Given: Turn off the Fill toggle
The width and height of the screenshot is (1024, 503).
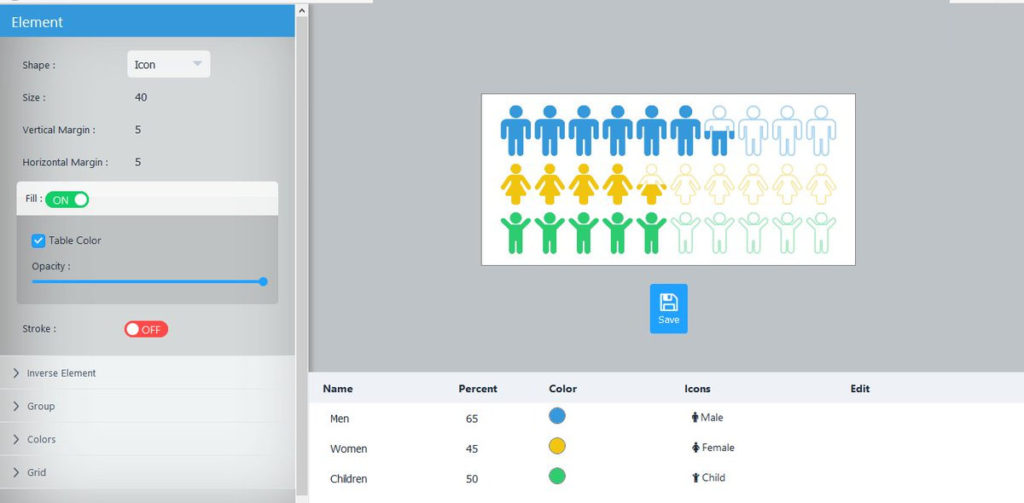Looking at the screenshot, I should 67,200.
